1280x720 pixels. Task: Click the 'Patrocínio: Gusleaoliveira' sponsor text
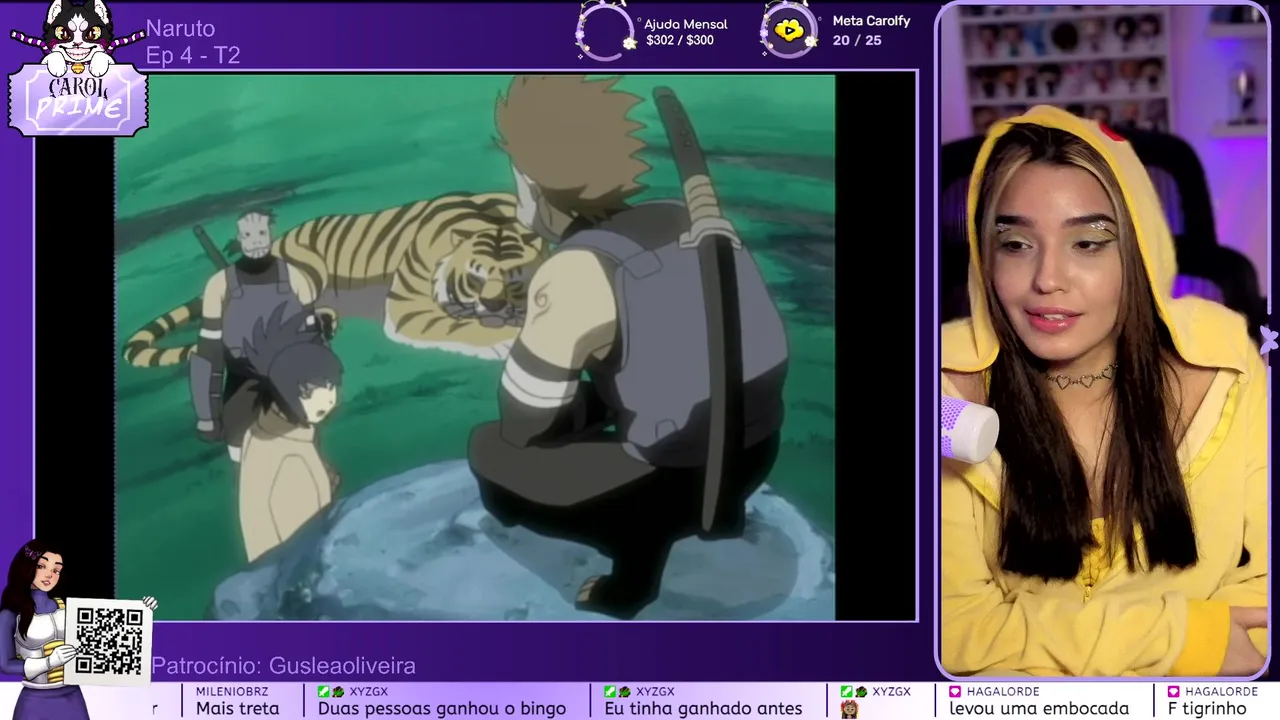point(283,666)
